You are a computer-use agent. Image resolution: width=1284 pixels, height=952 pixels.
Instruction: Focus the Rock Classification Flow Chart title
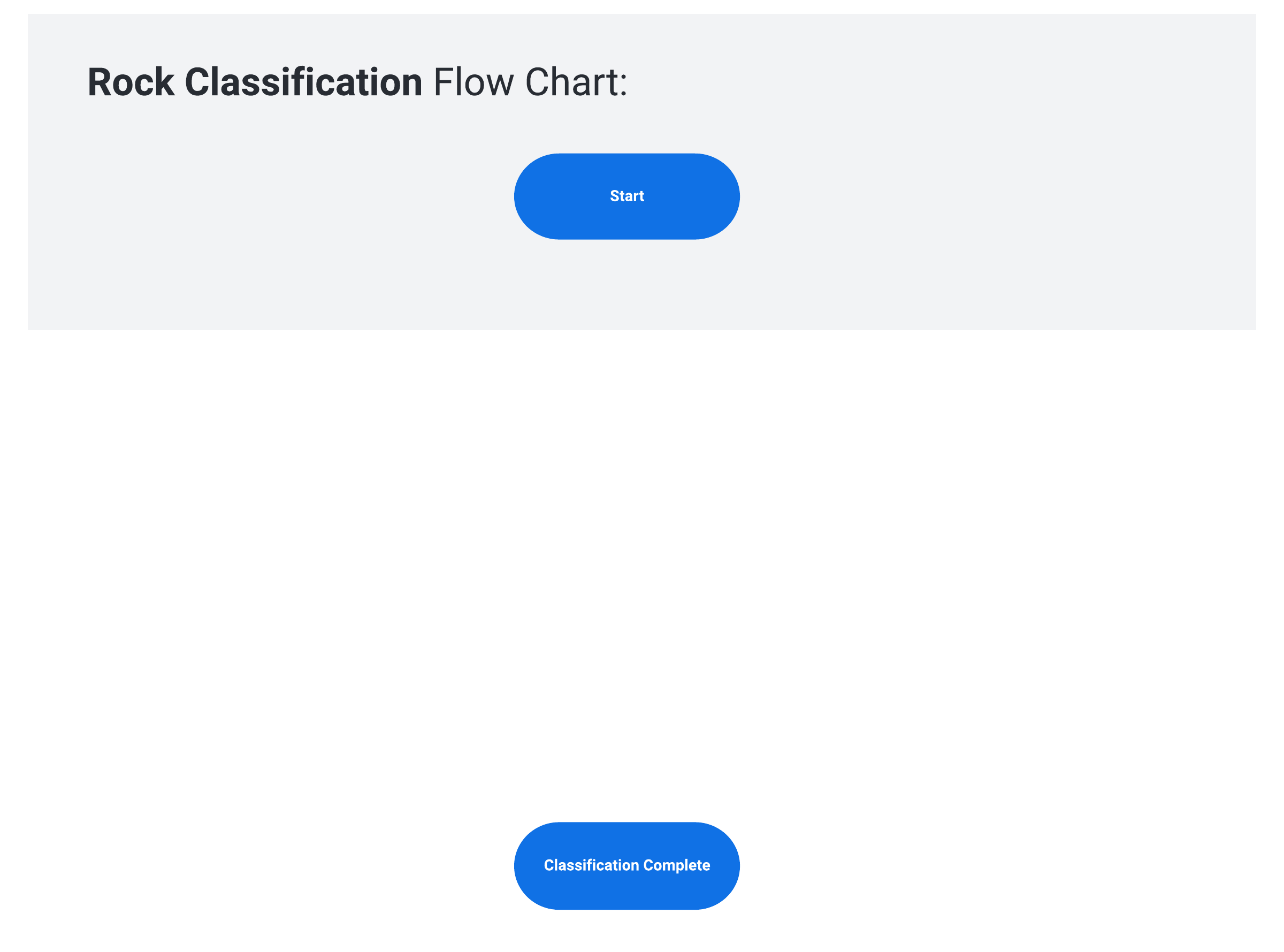click(357, 82)
